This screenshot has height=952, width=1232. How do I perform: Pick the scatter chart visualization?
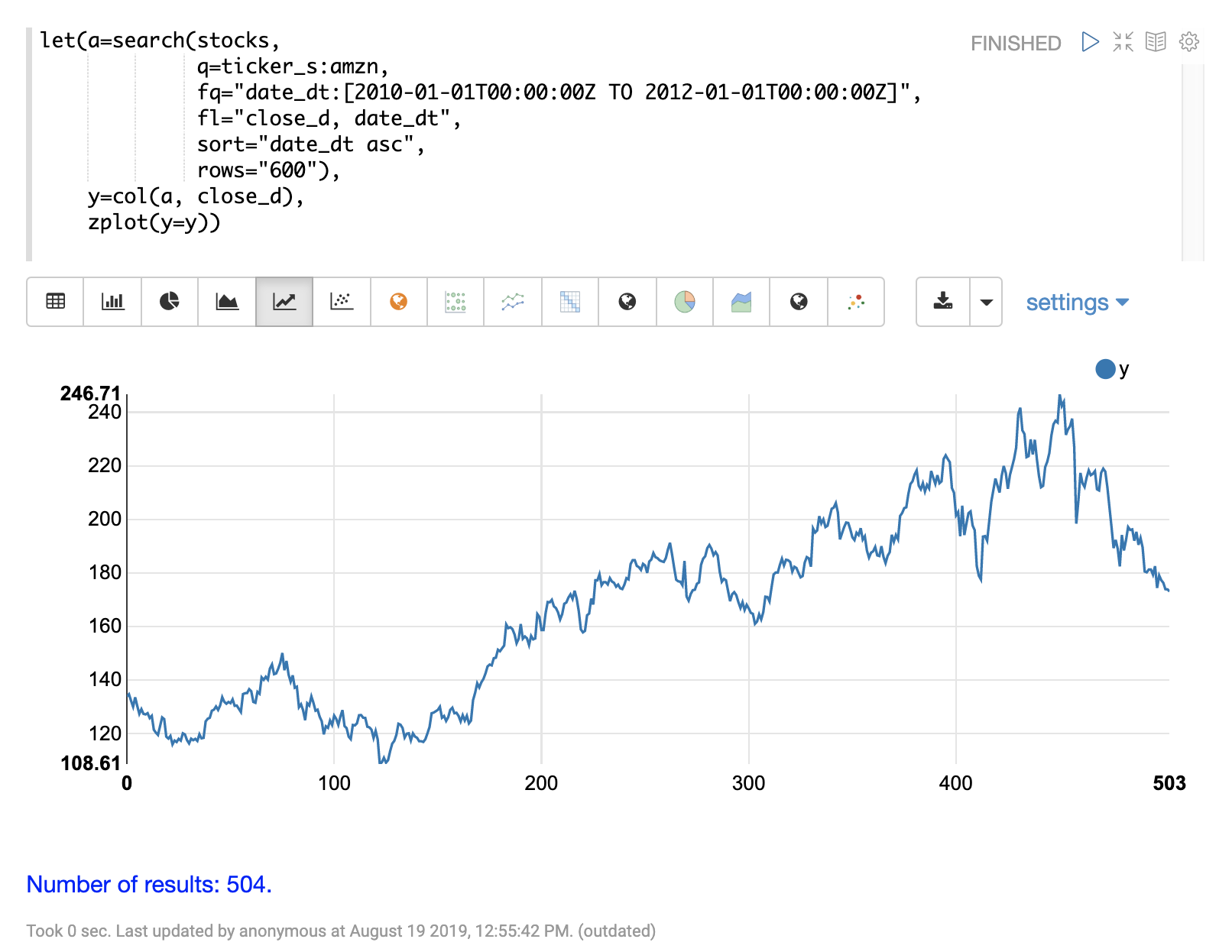(342, 302)
